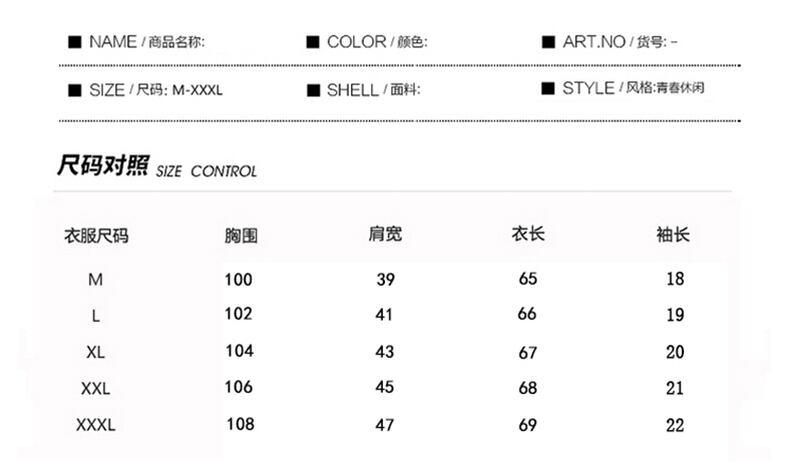790x474 pixels.
Task: Select the M size row label
Action: pyautogui.click(x=96, y=280)
